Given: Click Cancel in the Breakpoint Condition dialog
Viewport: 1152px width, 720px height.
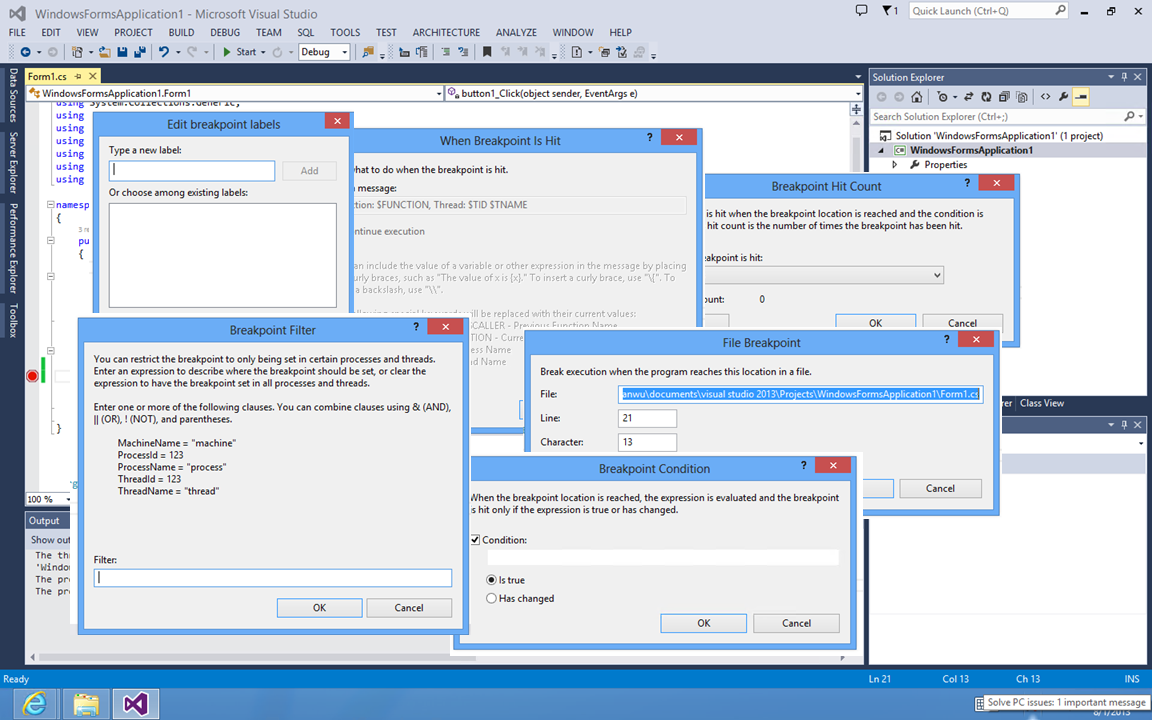Looking at the screenshot, I should pos(796,623).
